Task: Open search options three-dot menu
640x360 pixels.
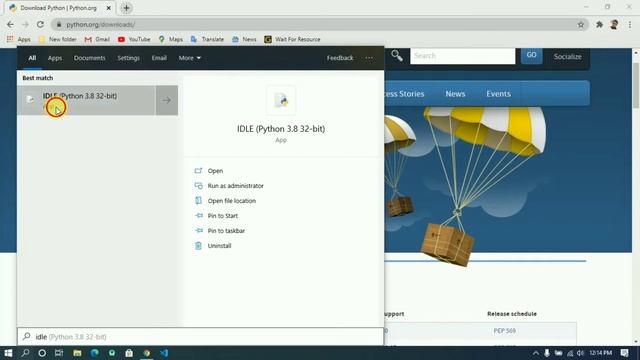Action: [369, 58]
